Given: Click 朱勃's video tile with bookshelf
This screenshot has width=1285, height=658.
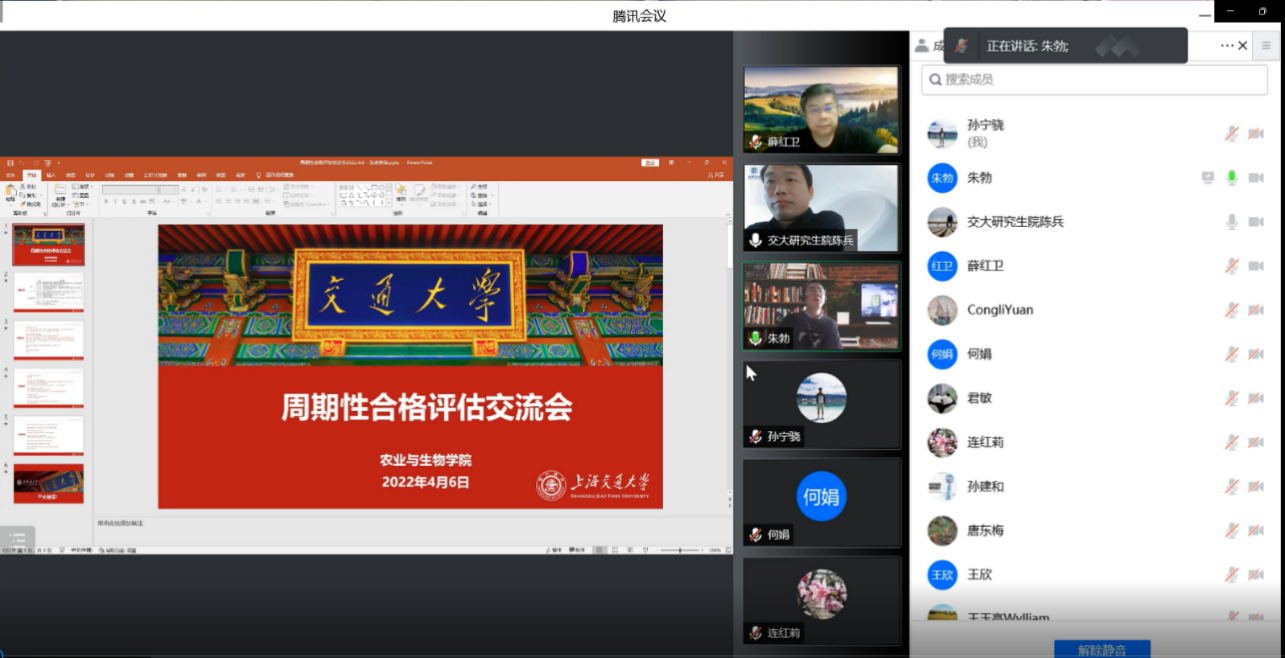Looking at the screenshot, I should 821,306.
